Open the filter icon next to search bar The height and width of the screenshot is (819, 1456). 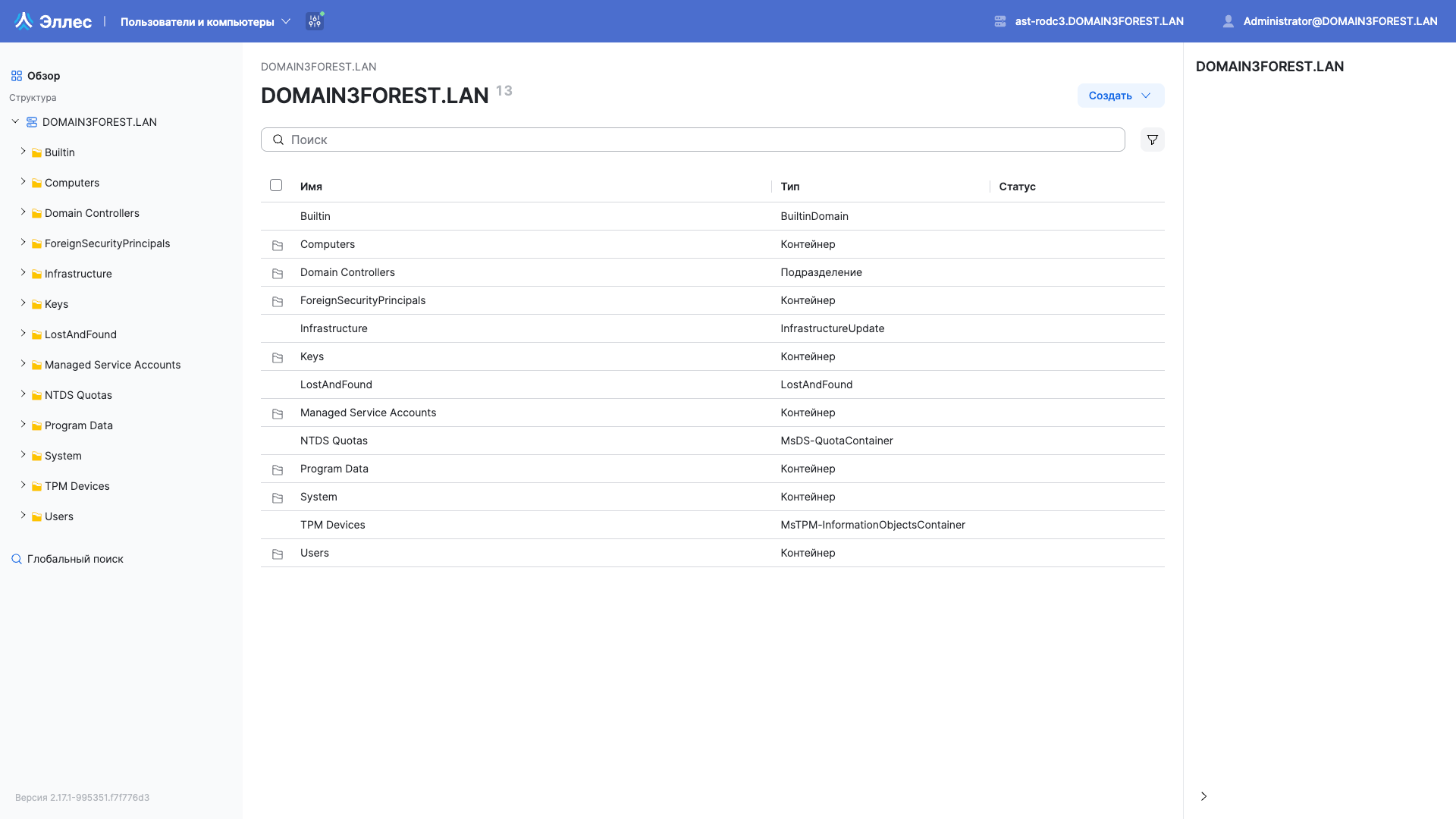[x=1152, y=140]
